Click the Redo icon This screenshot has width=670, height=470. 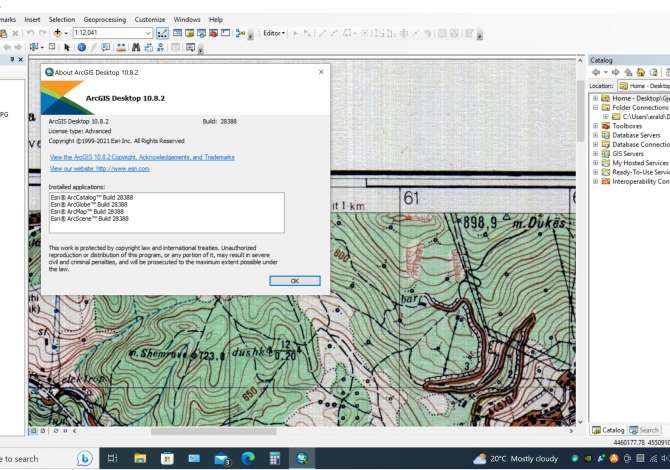coord(42,33)
